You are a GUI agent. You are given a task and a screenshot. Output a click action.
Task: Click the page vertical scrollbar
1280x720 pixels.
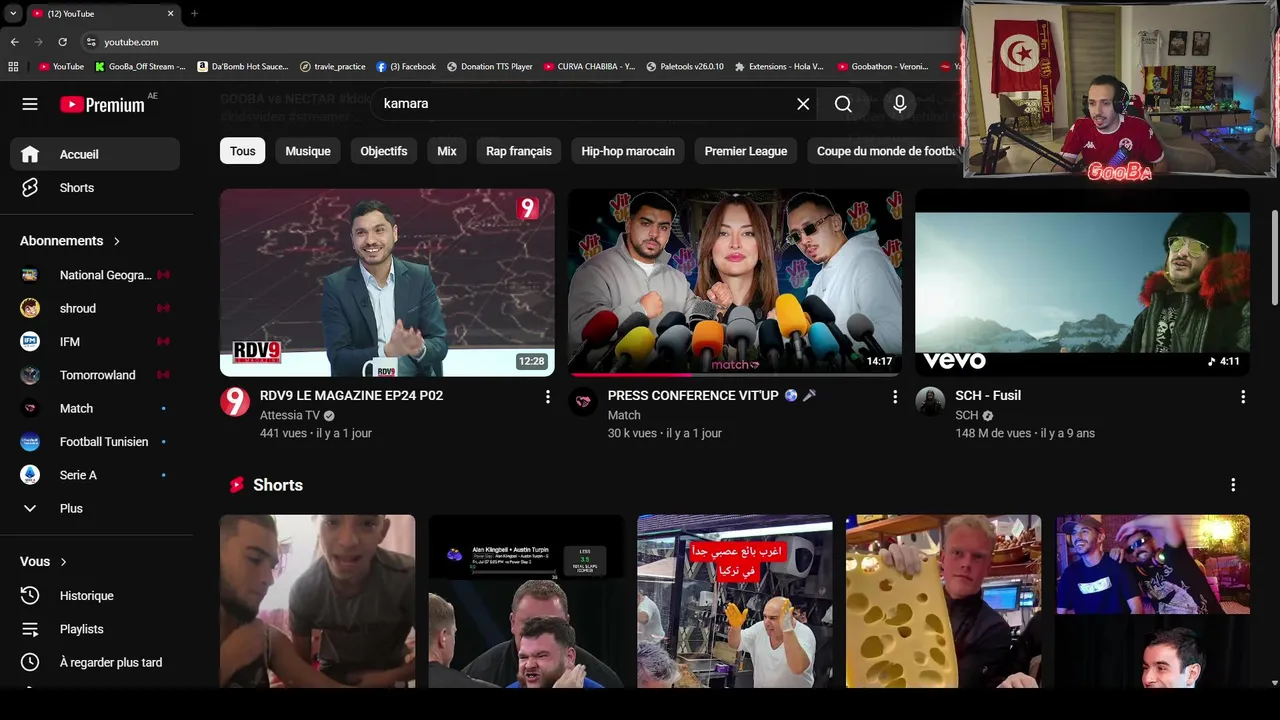[1274, 257]
